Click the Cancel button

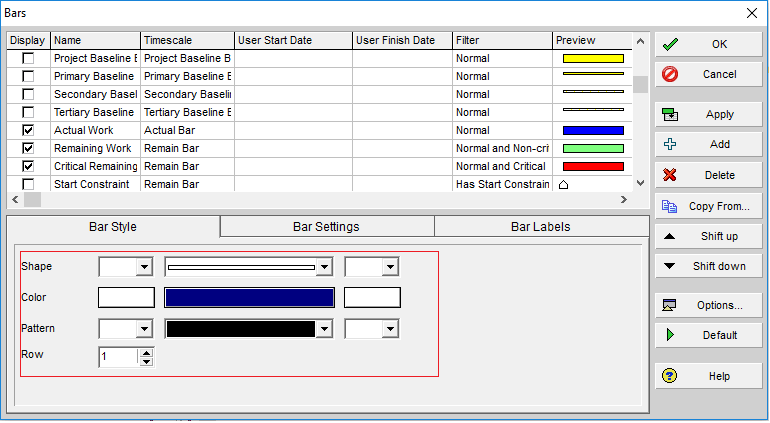point(708,74)
